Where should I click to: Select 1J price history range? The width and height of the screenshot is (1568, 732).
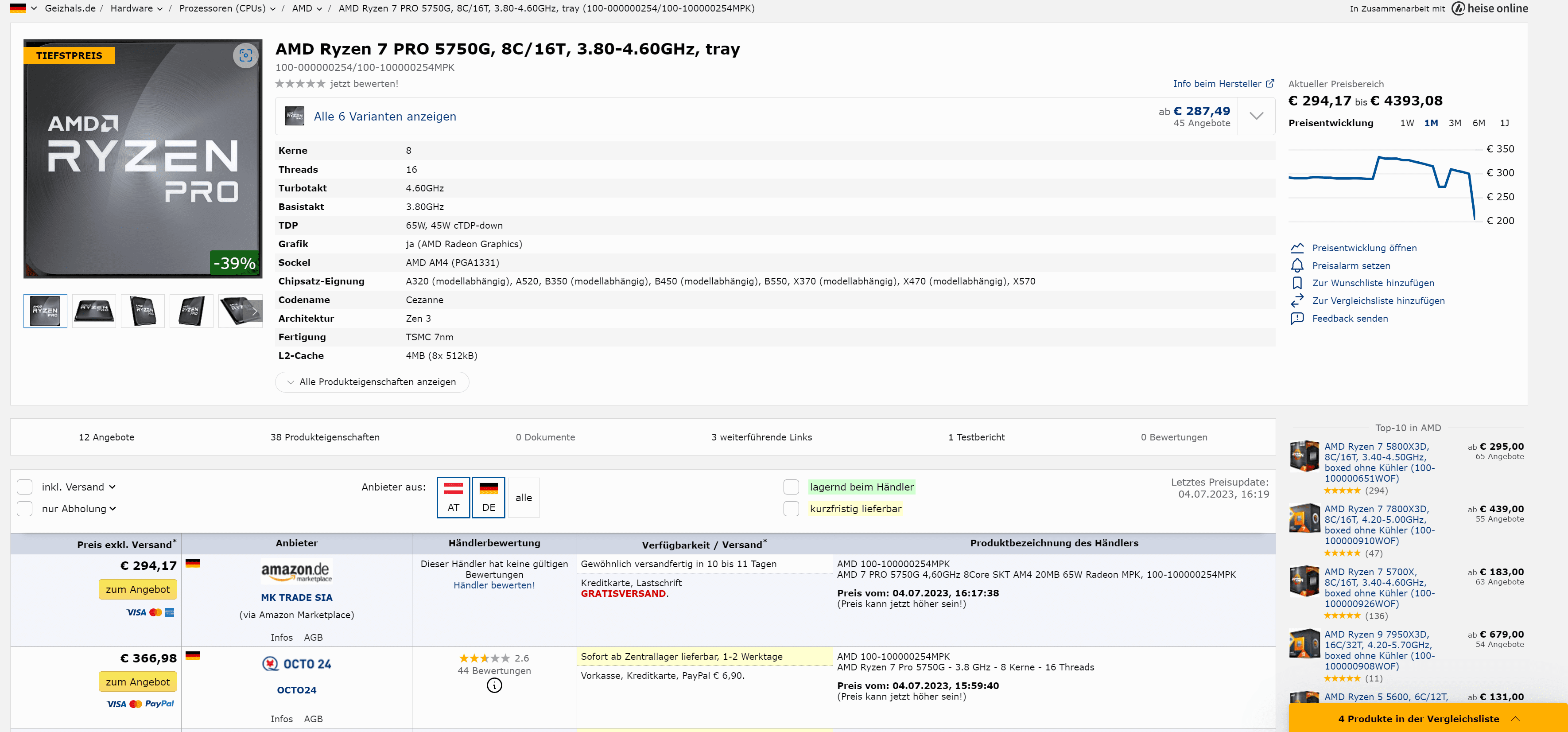pyautogui.click(x=1504, y=123)
